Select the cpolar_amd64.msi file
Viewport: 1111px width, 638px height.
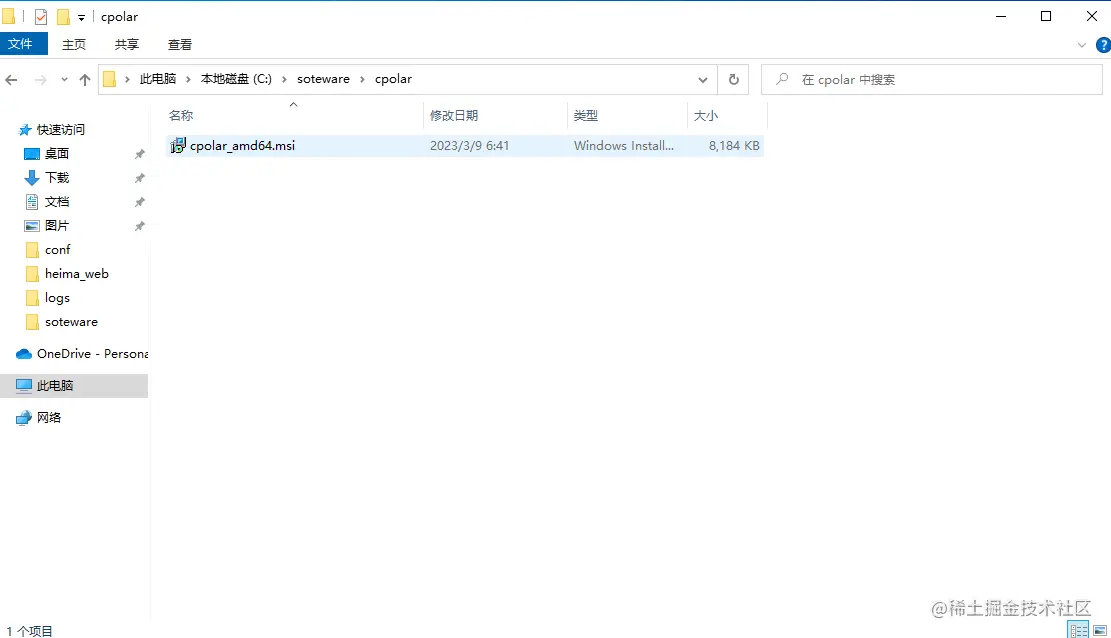click(x=465, y=145)
